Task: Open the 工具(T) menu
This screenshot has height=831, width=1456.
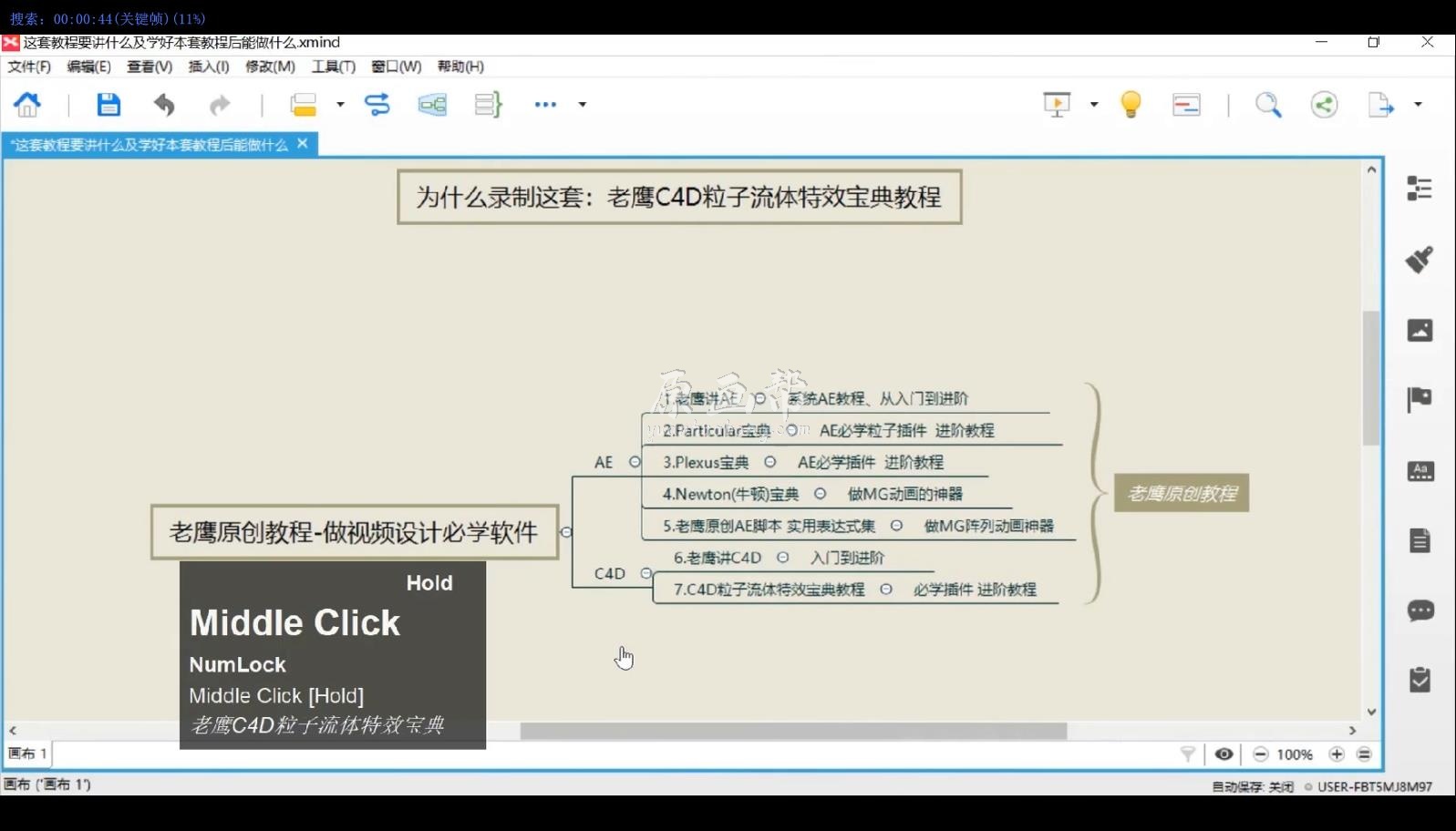Action: (334, 67)
